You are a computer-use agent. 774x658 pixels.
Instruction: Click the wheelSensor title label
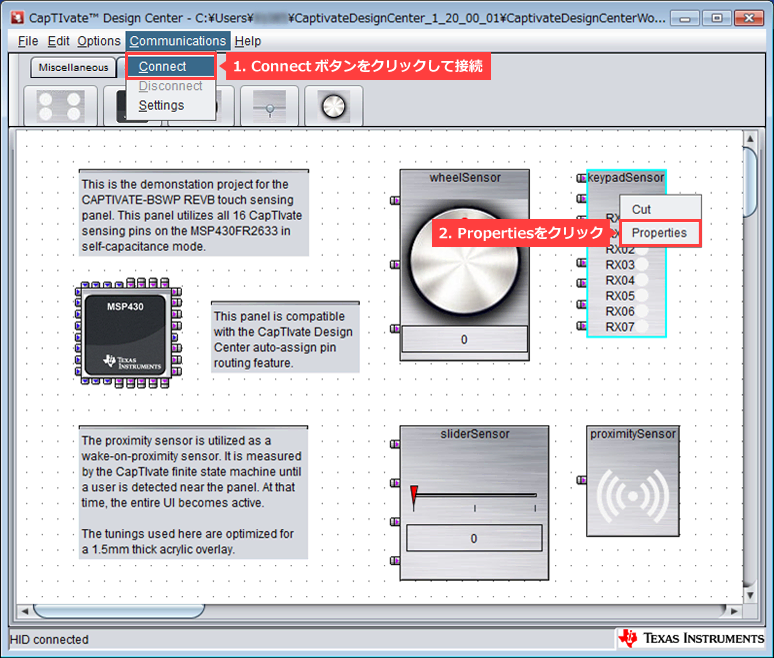(x=465, y=178)
